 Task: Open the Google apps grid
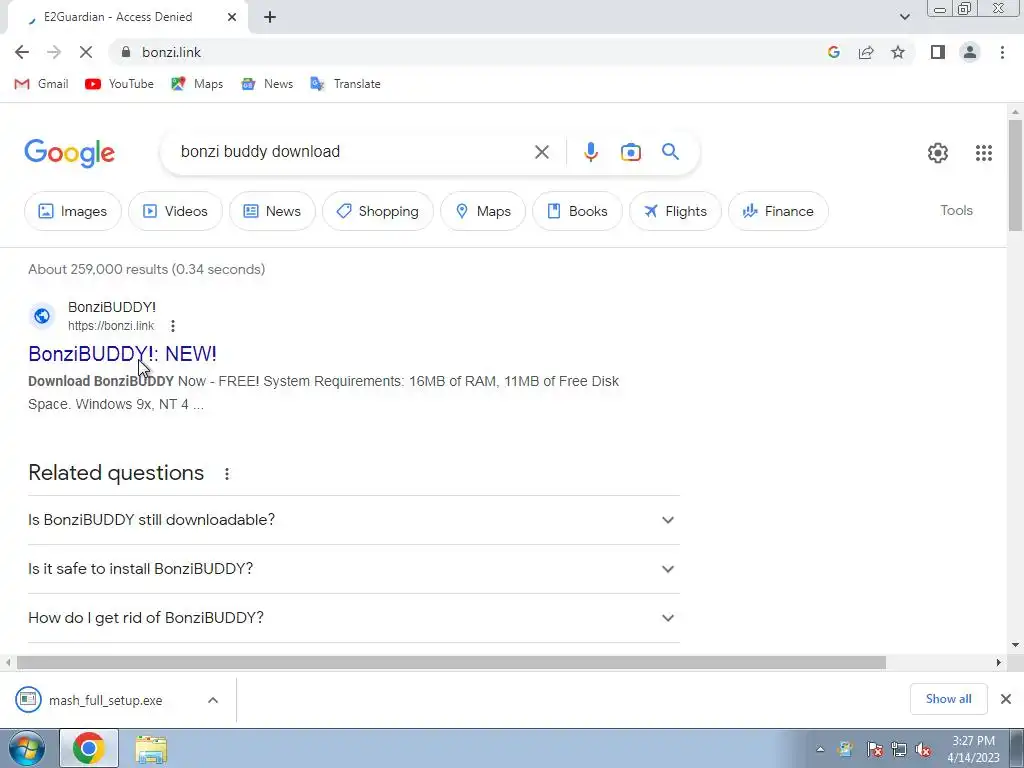984,153
